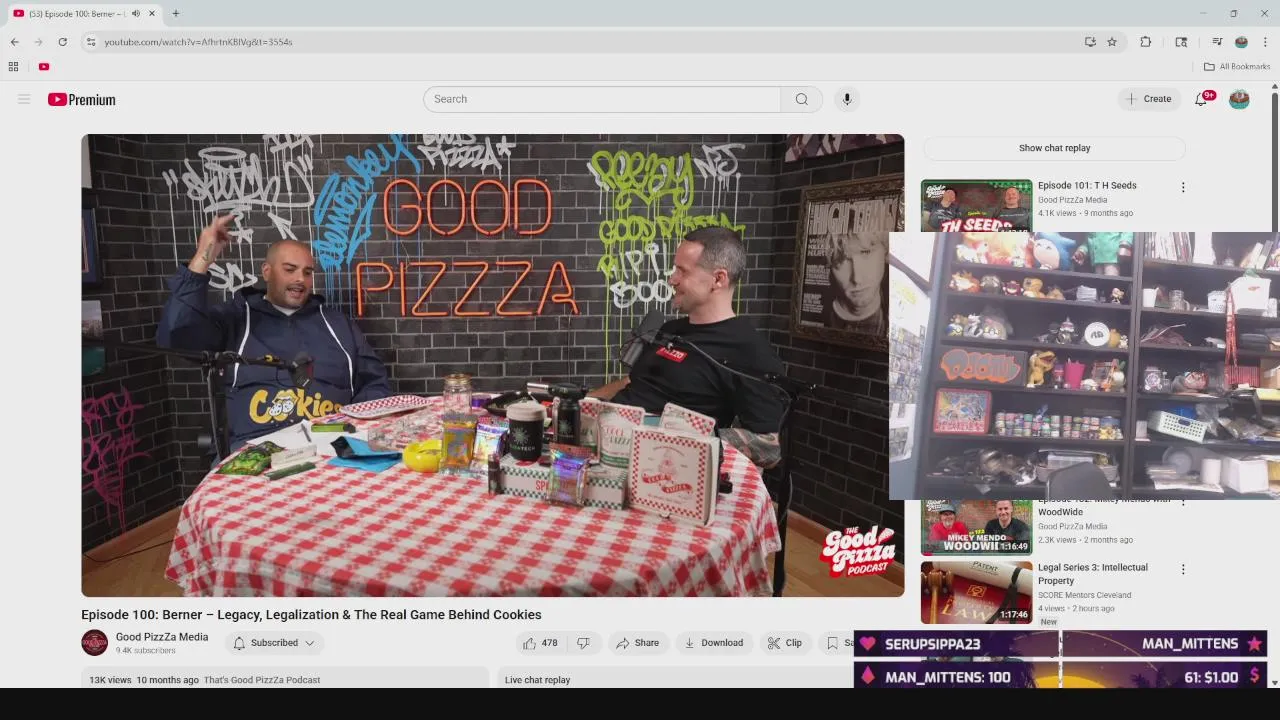Open the apps grid in bookmarks bar
Screen dimensions: 1280x720
click(x=13, y=67)
